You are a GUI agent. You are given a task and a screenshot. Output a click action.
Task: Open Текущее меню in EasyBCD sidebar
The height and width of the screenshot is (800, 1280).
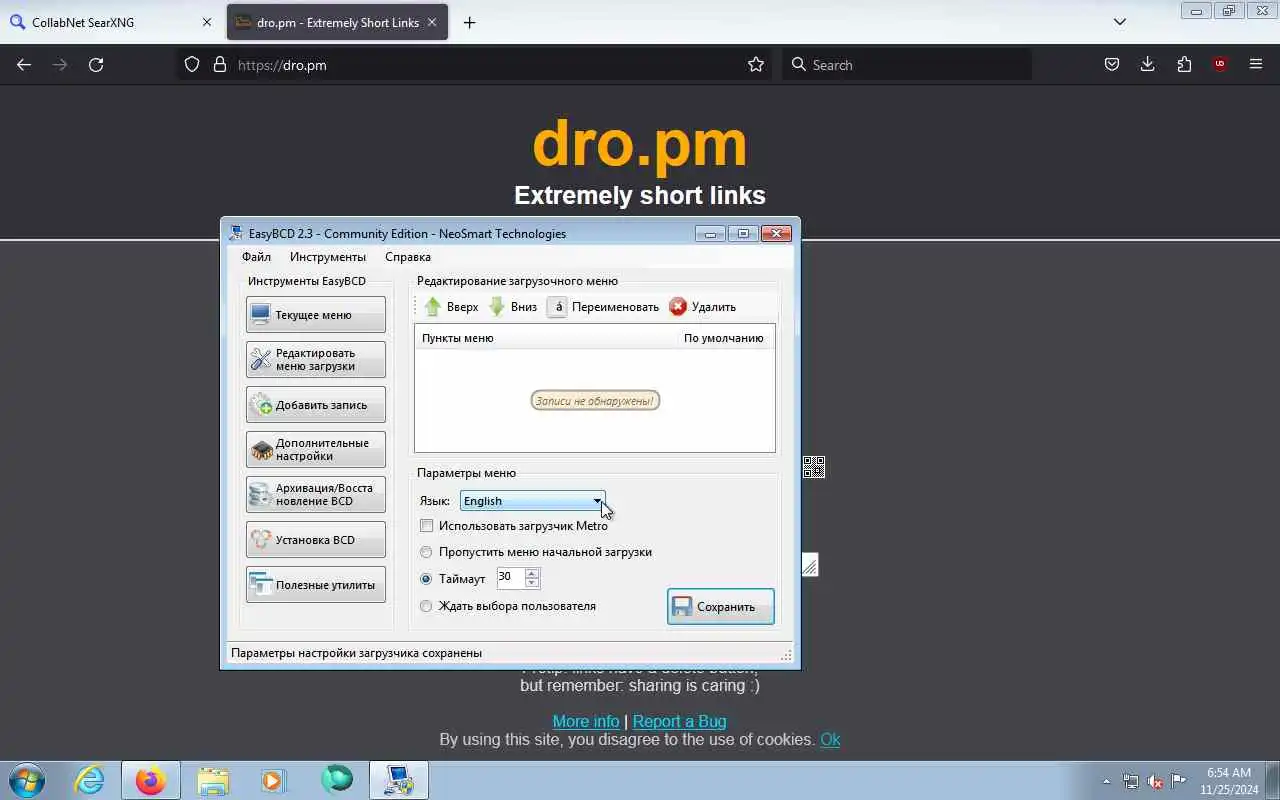[315, 314]
